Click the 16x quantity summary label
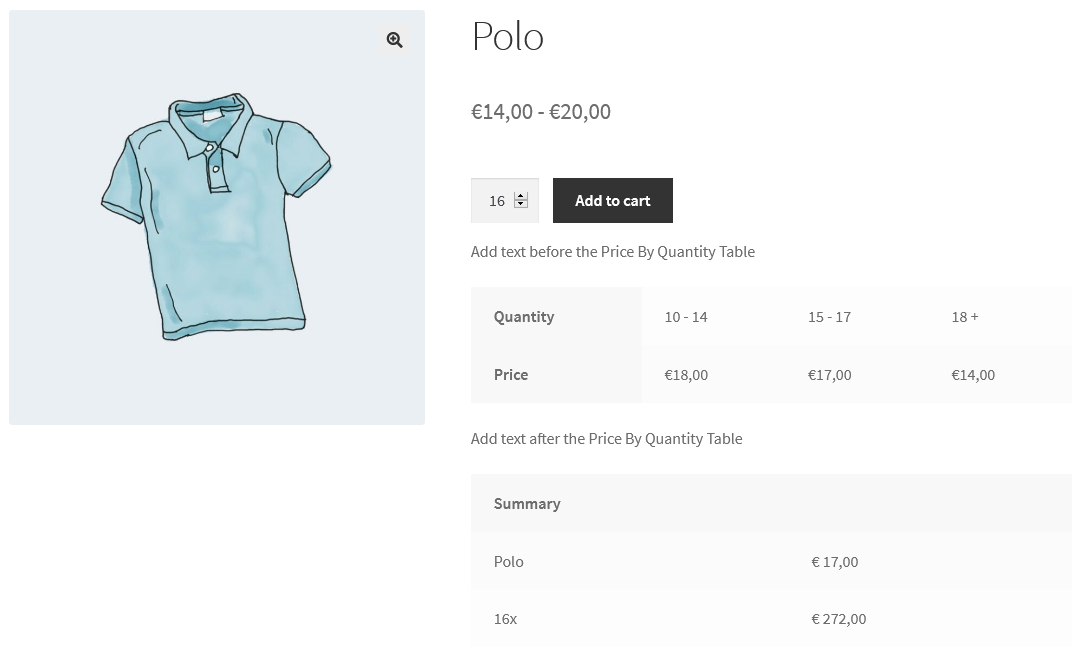 (505, 619)
